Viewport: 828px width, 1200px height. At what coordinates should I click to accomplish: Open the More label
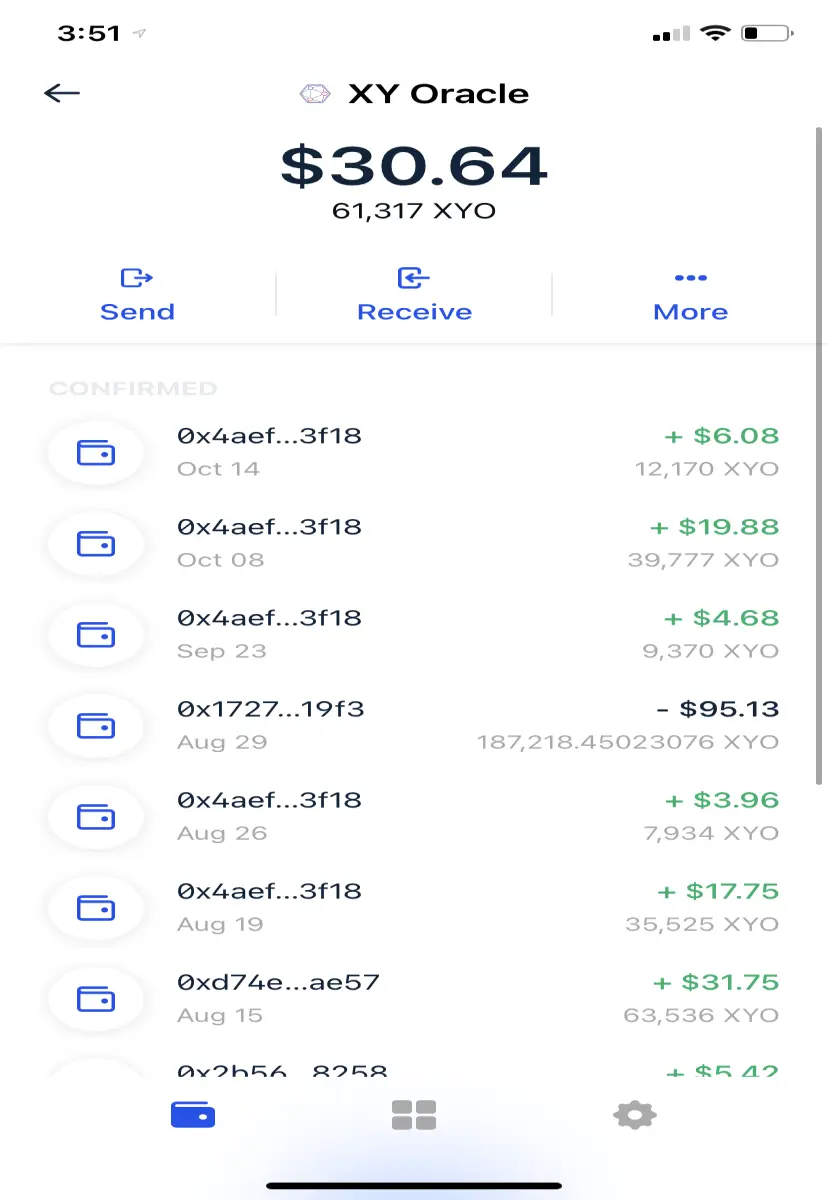(x=691, y=312)
